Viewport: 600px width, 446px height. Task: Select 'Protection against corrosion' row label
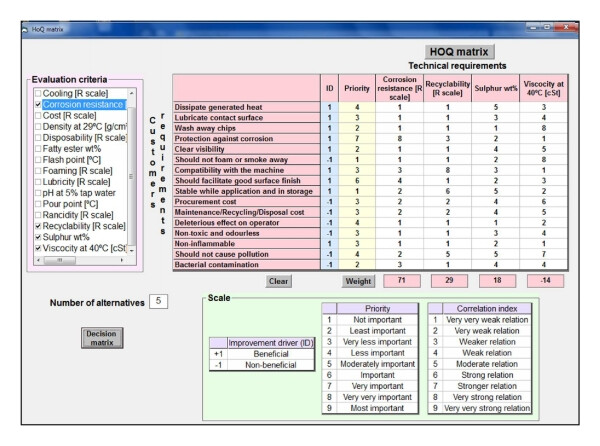pyautogui.click(x=246, y=139)
